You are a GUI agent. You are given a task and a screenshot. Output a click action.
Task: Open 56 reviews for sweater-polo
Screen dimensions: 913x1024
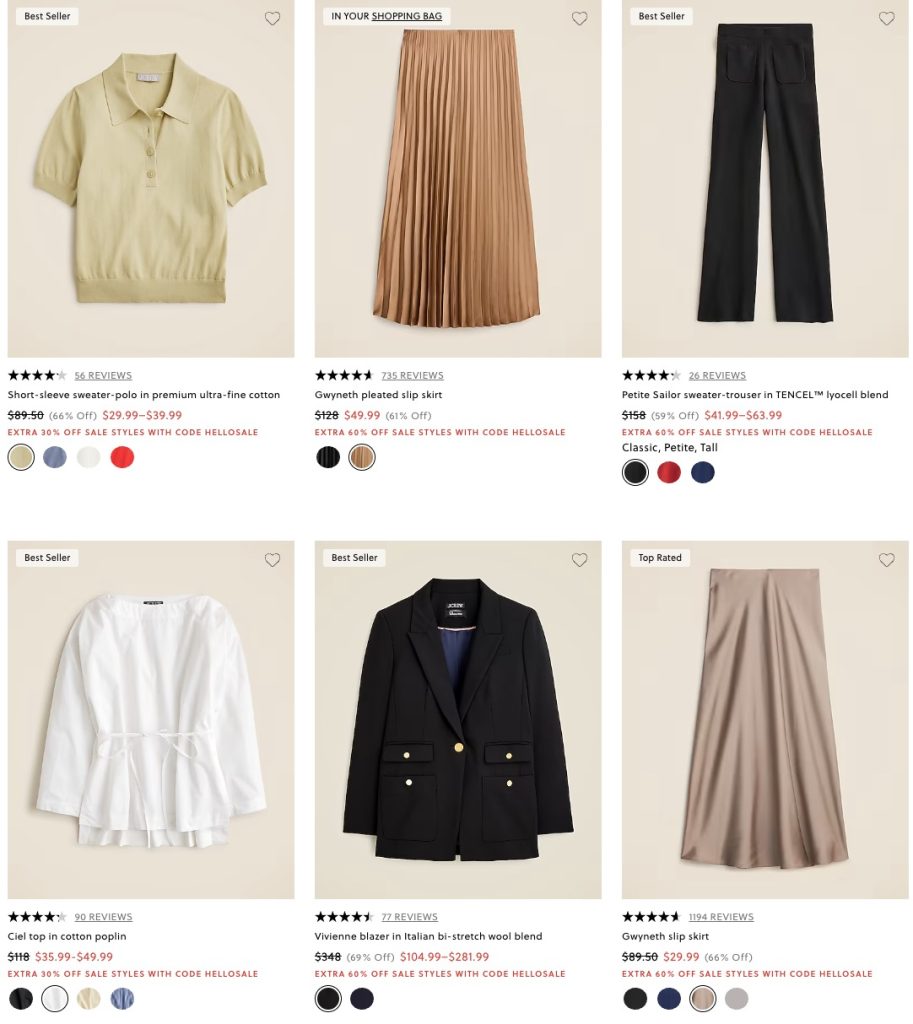[103, 376]
